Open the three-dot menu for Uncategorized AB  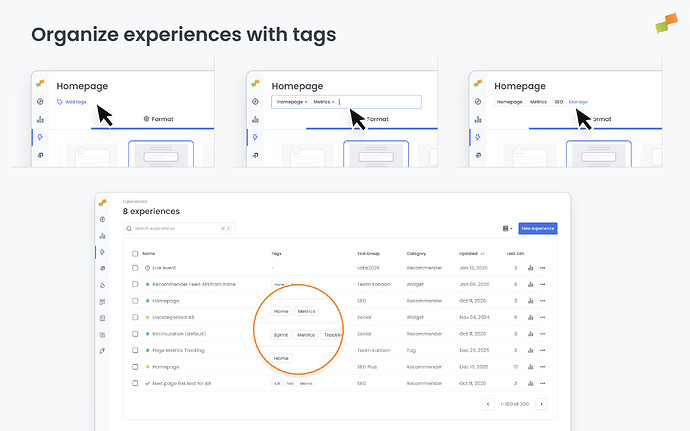544,317
